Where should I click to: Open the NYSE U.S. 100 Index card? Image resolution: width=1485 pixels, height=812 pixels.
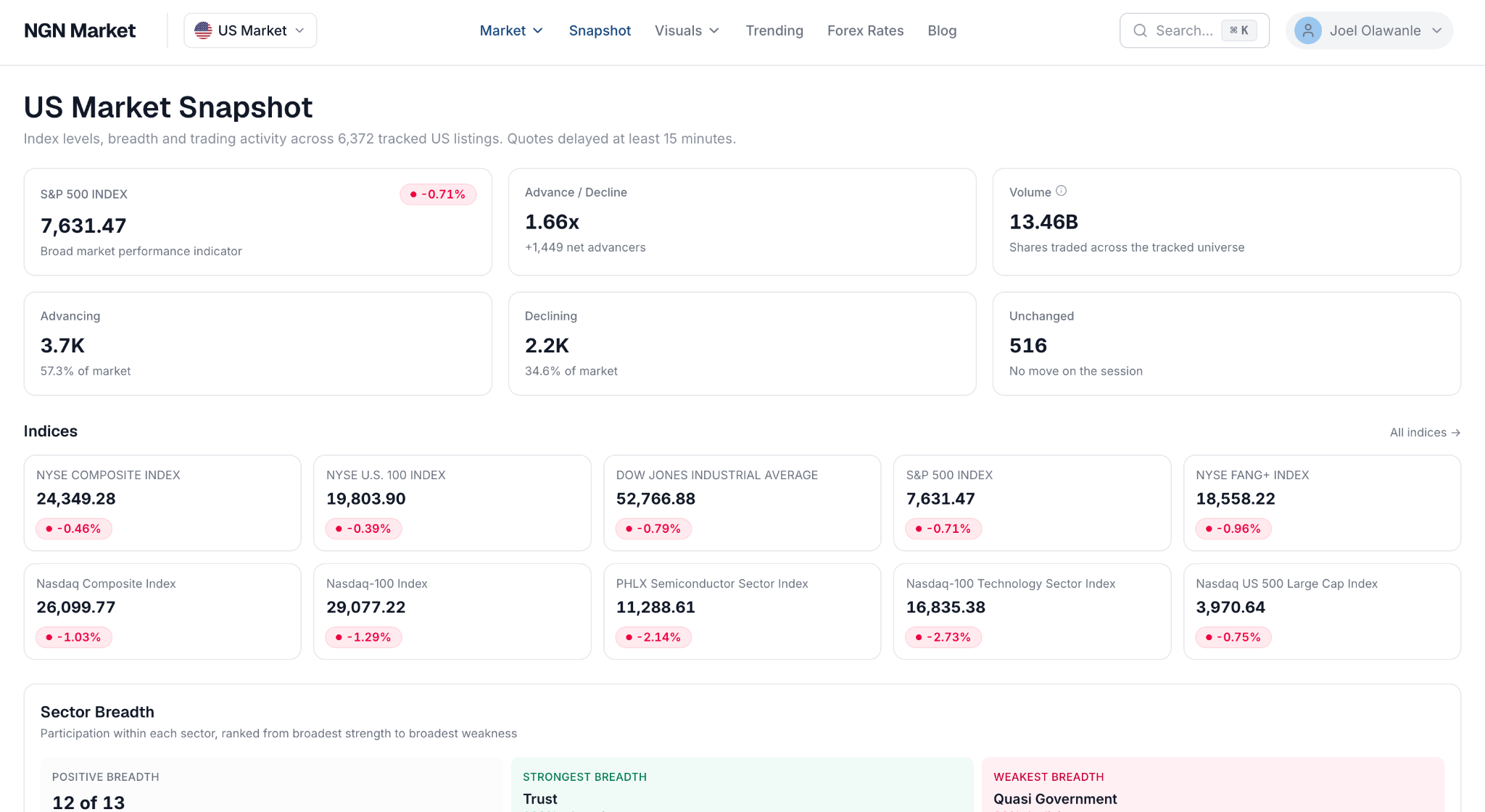coord(452,503)
